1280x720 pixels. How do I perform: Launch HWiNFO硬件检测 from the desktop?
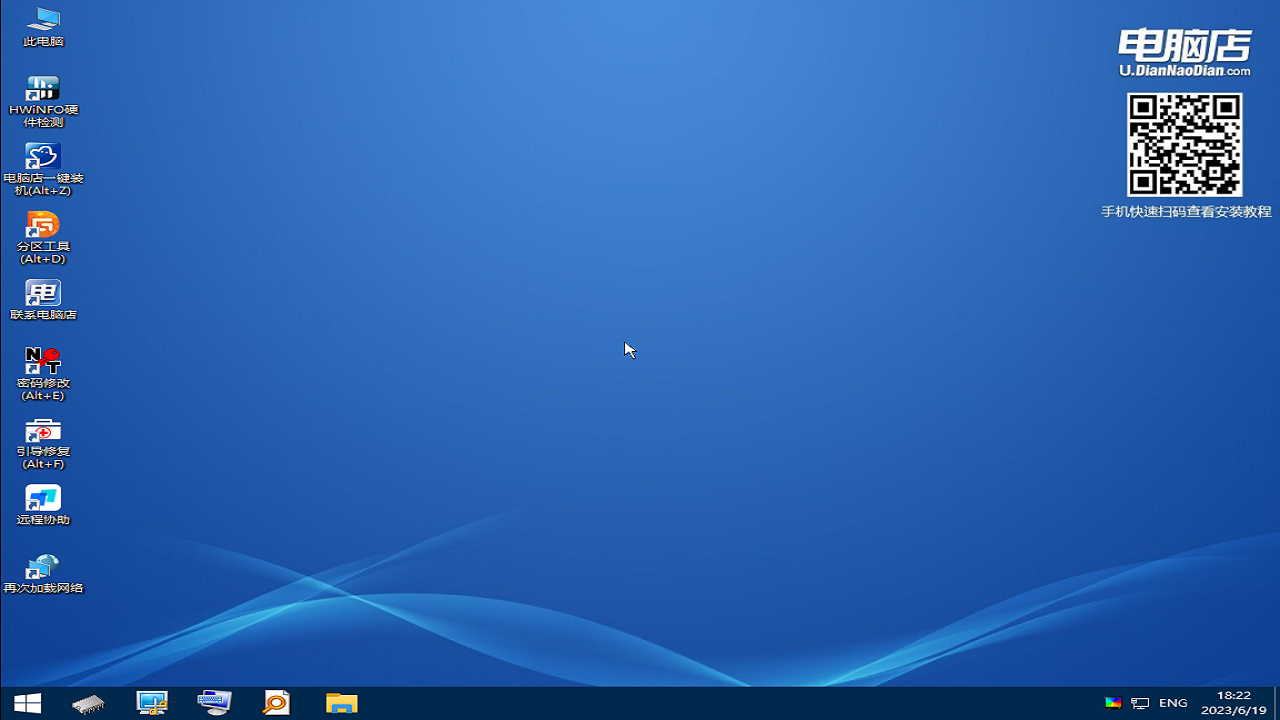click(43, 101)
